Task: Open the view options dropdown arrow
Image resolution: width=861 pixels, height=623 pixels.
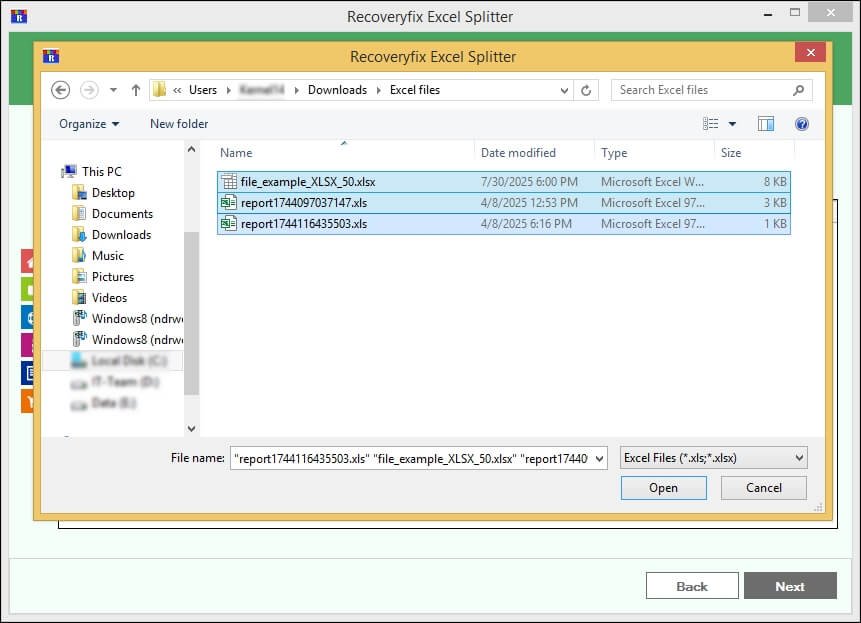Action: coord(732,124)
